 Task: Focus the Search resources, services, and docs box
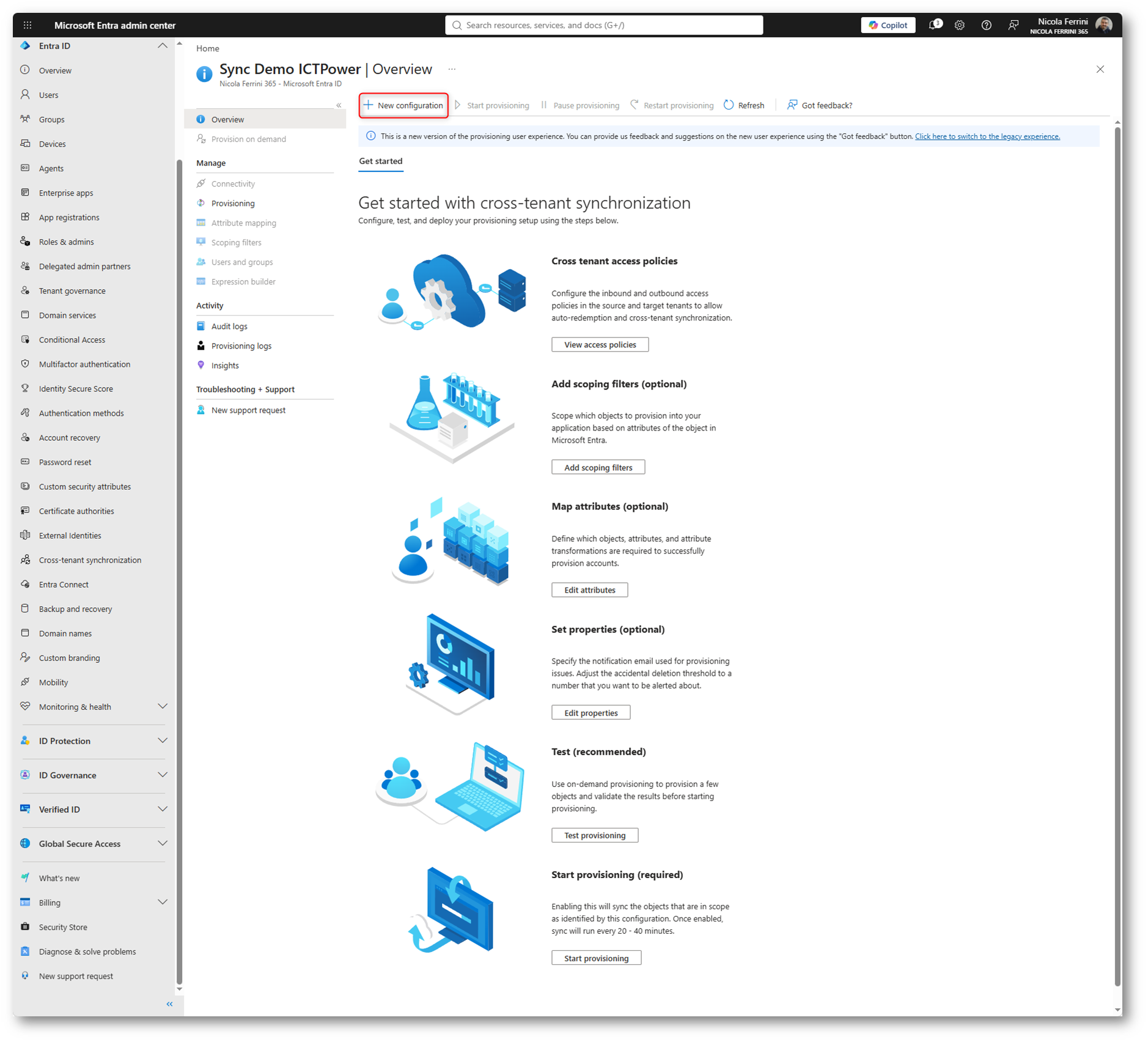[604, 25]
